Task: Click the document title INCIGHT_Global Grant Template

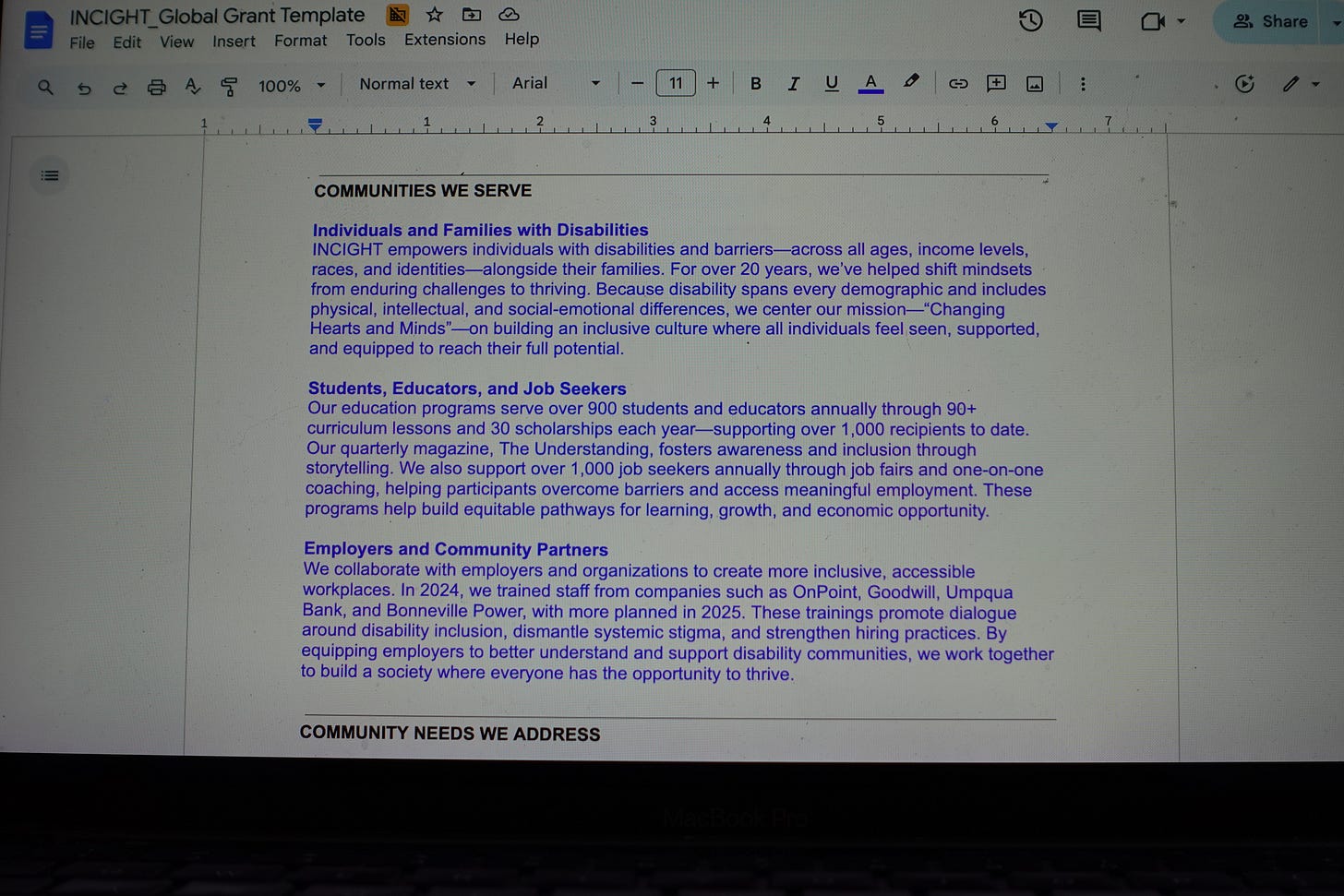Action: 217,16
